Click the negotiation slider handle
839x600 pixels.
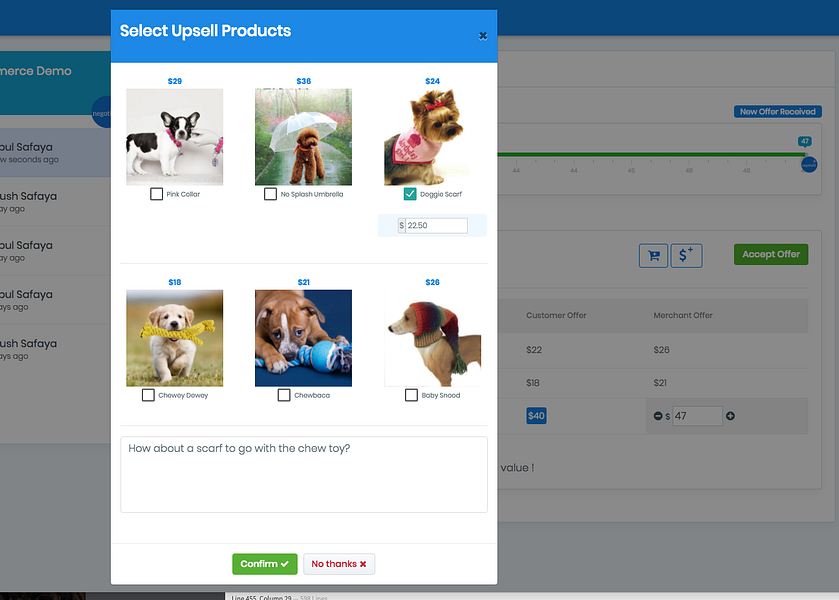point(809,165)
